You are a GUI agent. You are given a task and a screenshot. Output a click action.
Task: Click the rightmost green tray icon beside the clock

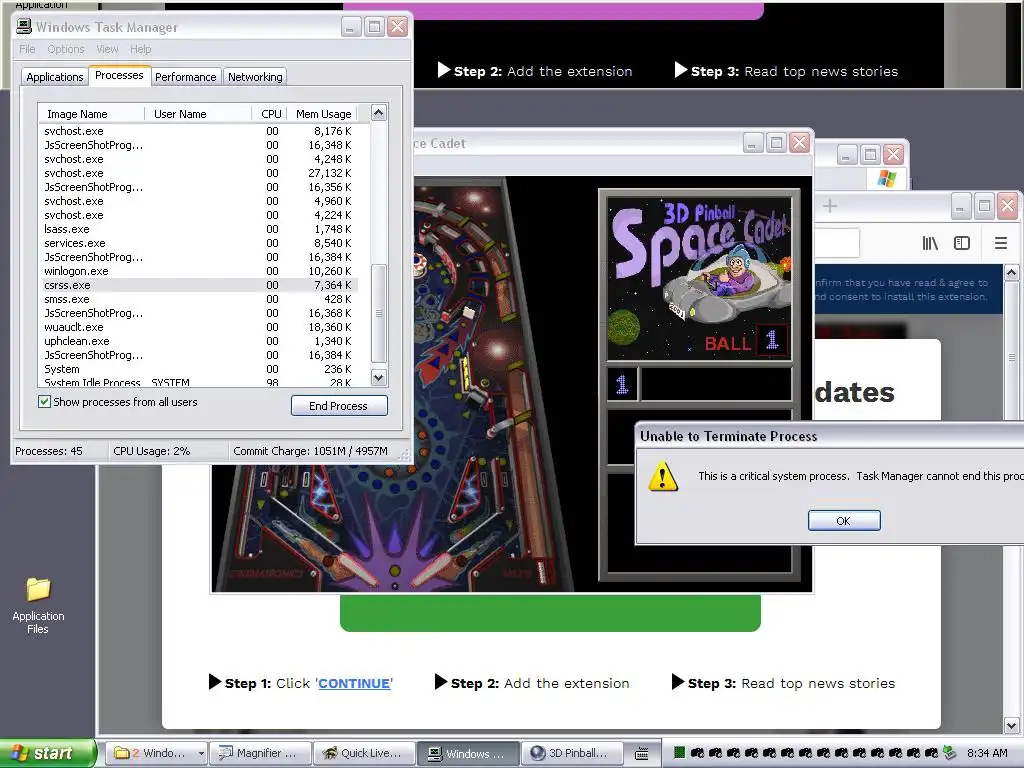[950, 753]
